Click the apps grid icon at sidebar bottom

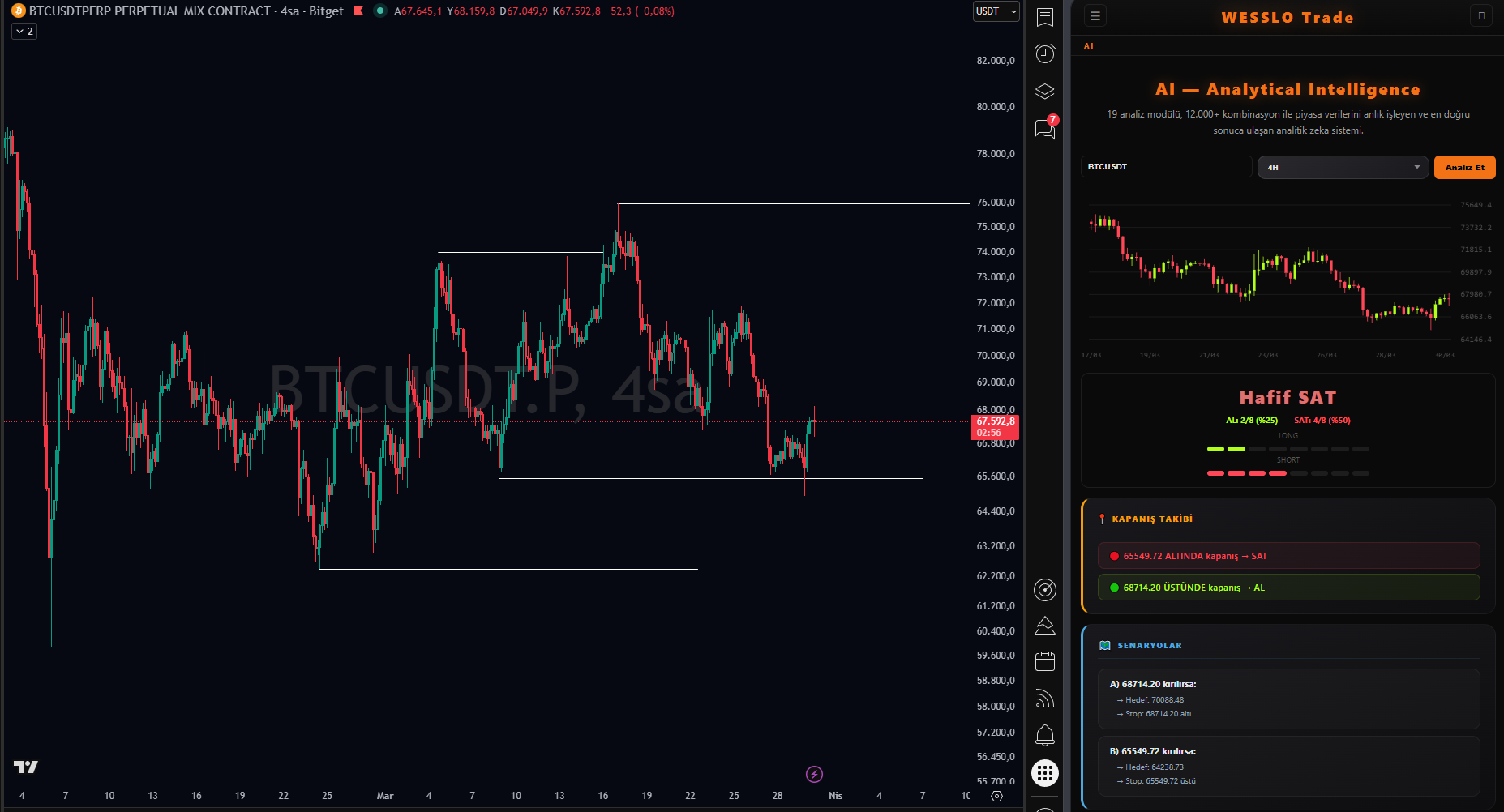click(x=1045, y=772)
